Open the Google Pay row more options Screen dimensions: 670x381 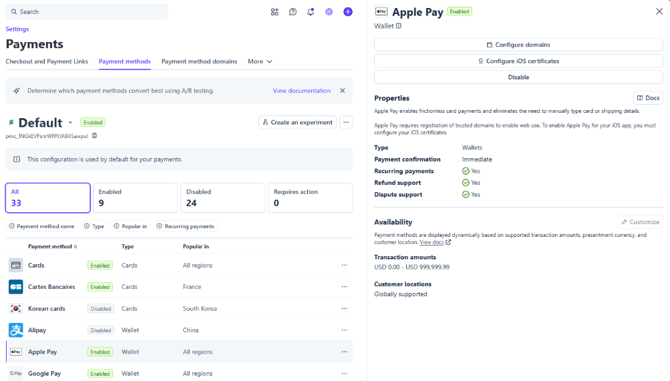pyautogui.click(x=344, y=373)
